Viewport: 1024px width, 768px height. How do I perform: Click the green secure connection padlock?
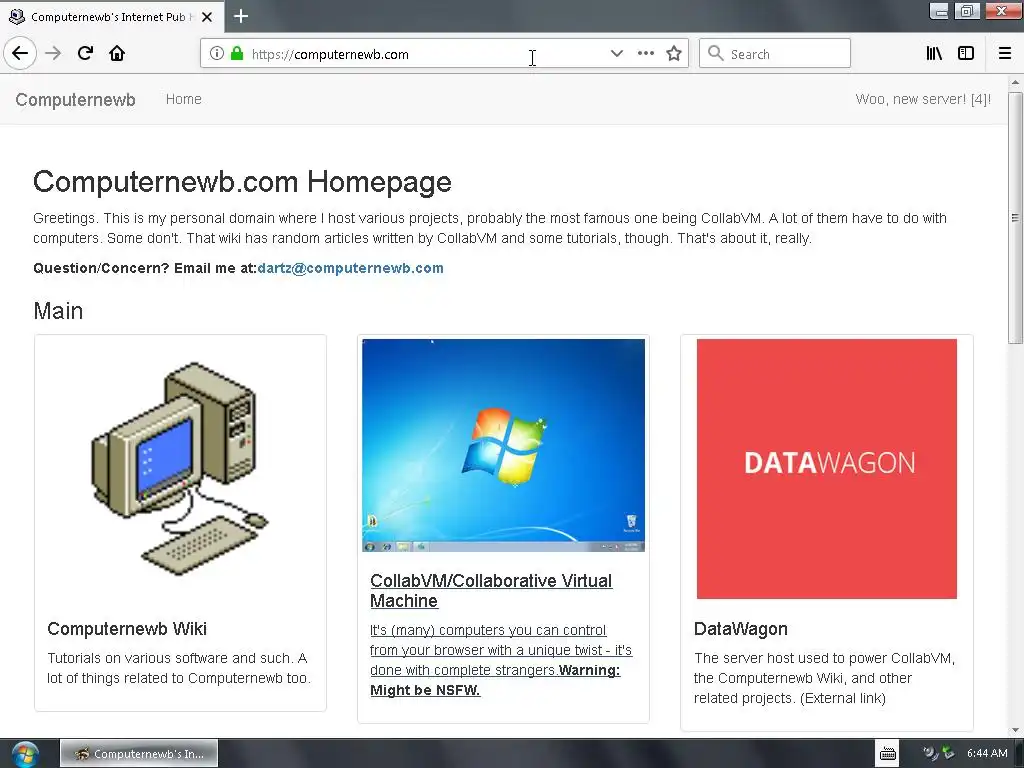pyautogui.click(x=237, y=54)
